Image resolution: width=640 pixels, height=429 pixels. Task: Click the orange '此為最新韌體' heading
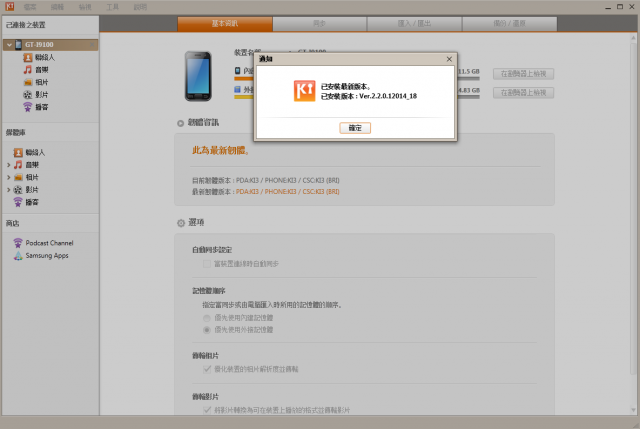click(x=220, y=151)
